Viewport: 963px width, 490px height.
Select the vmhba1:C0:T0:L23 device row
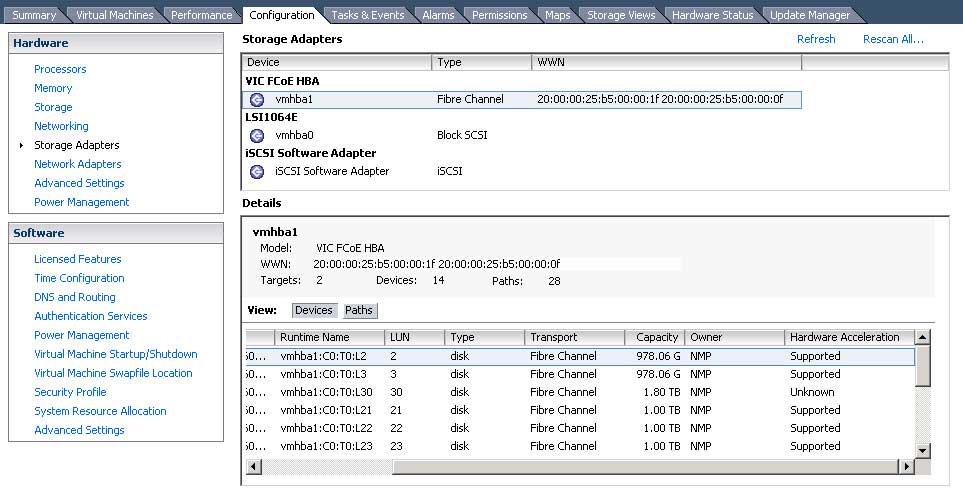[x=580, y=446]
